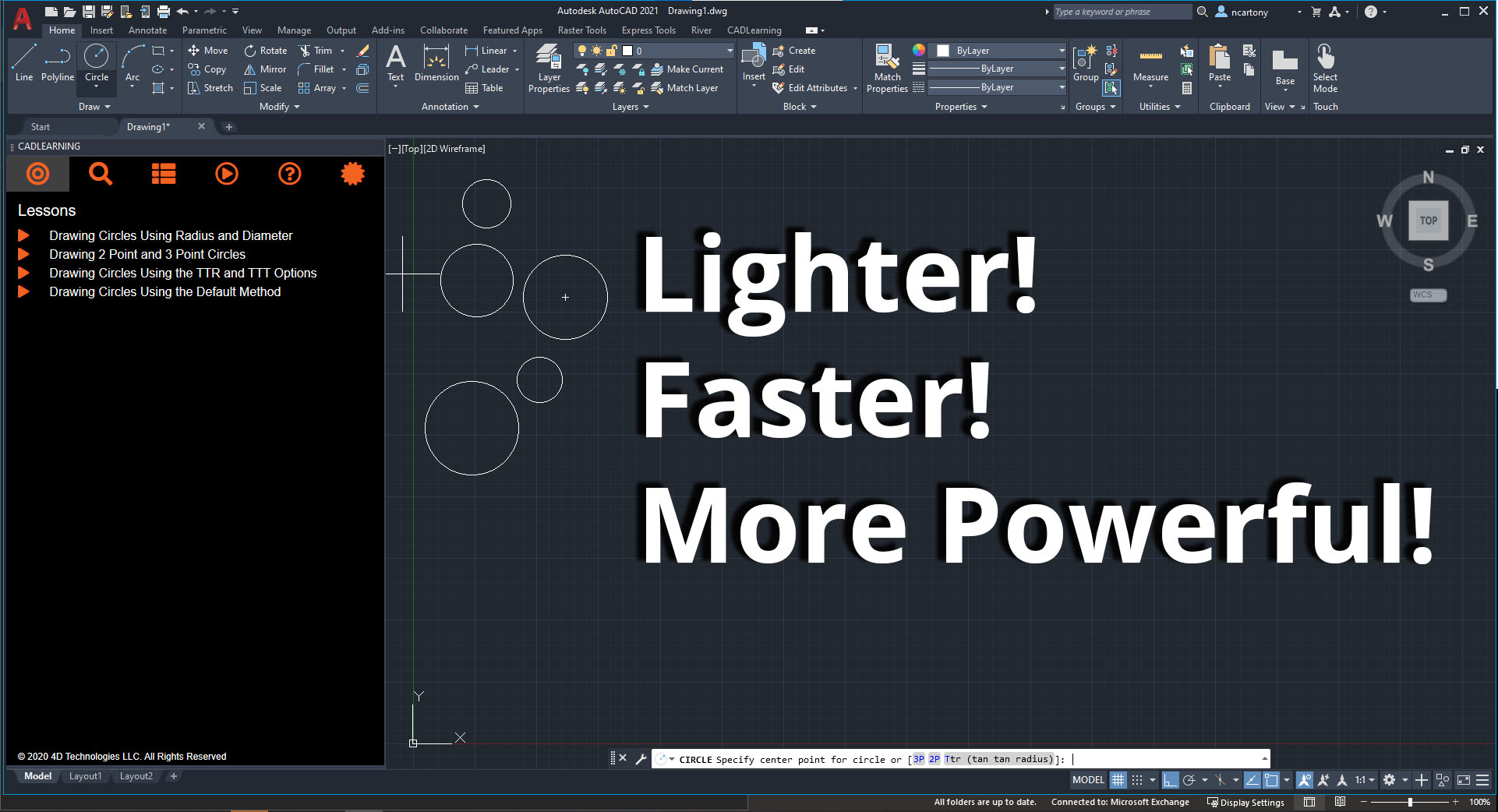Open the annotation scale 1:1 dropdown

(x=1364, y=780)
